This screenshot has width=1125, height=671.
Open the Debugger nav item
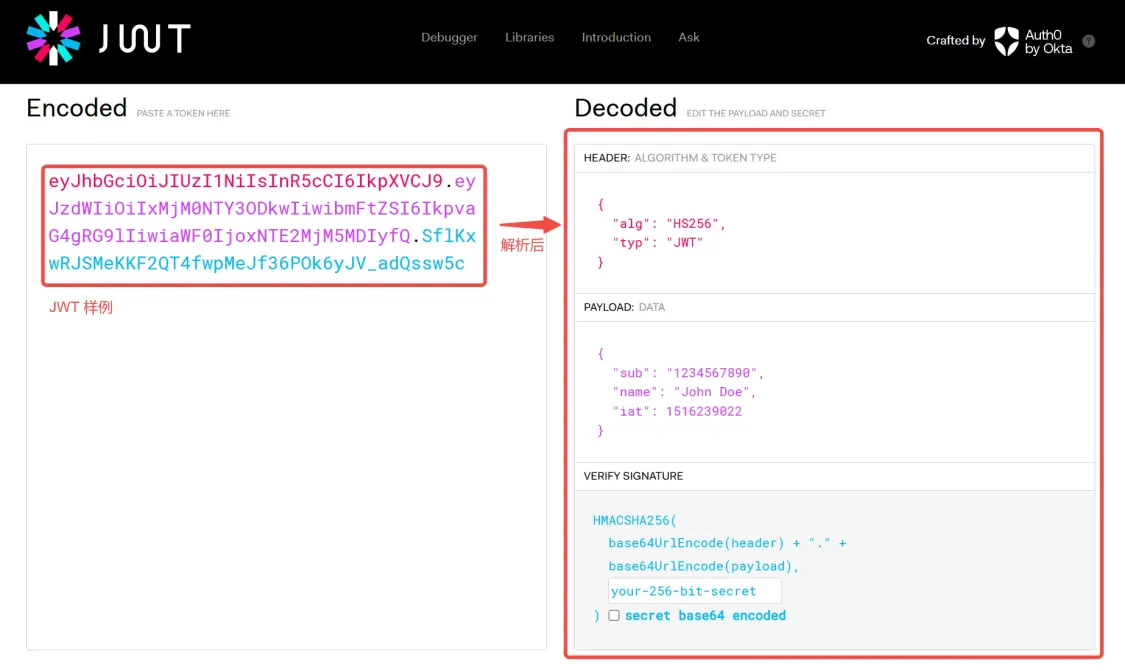click(449, 37)
